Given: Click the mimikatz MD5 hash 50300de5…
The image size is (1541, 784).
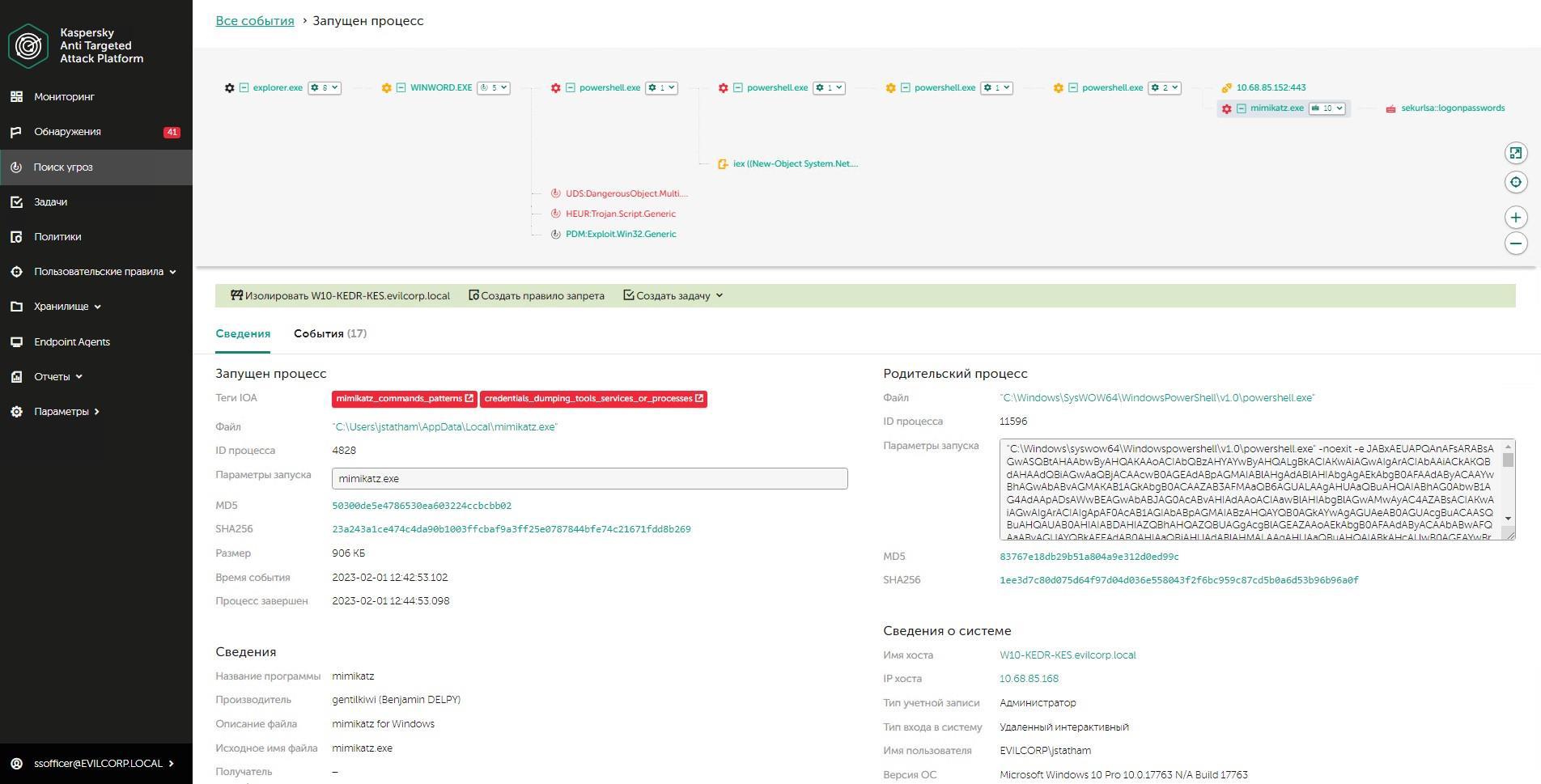Looking at the screenshot, I should 422,506.
